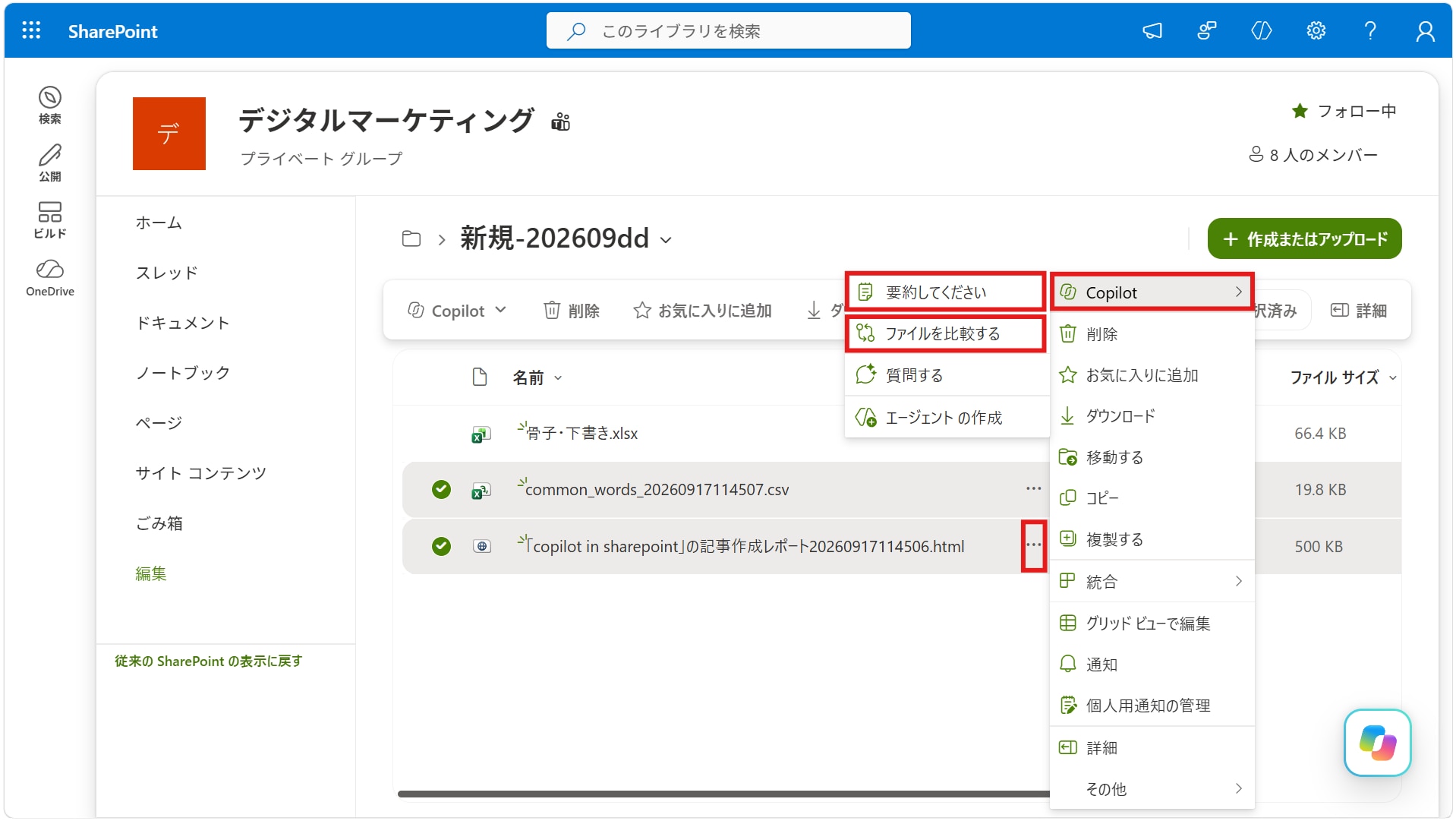Viewport: 1456px width, 821px height.
Task: Open more actions for the html file
Action: pos(1033,545)
